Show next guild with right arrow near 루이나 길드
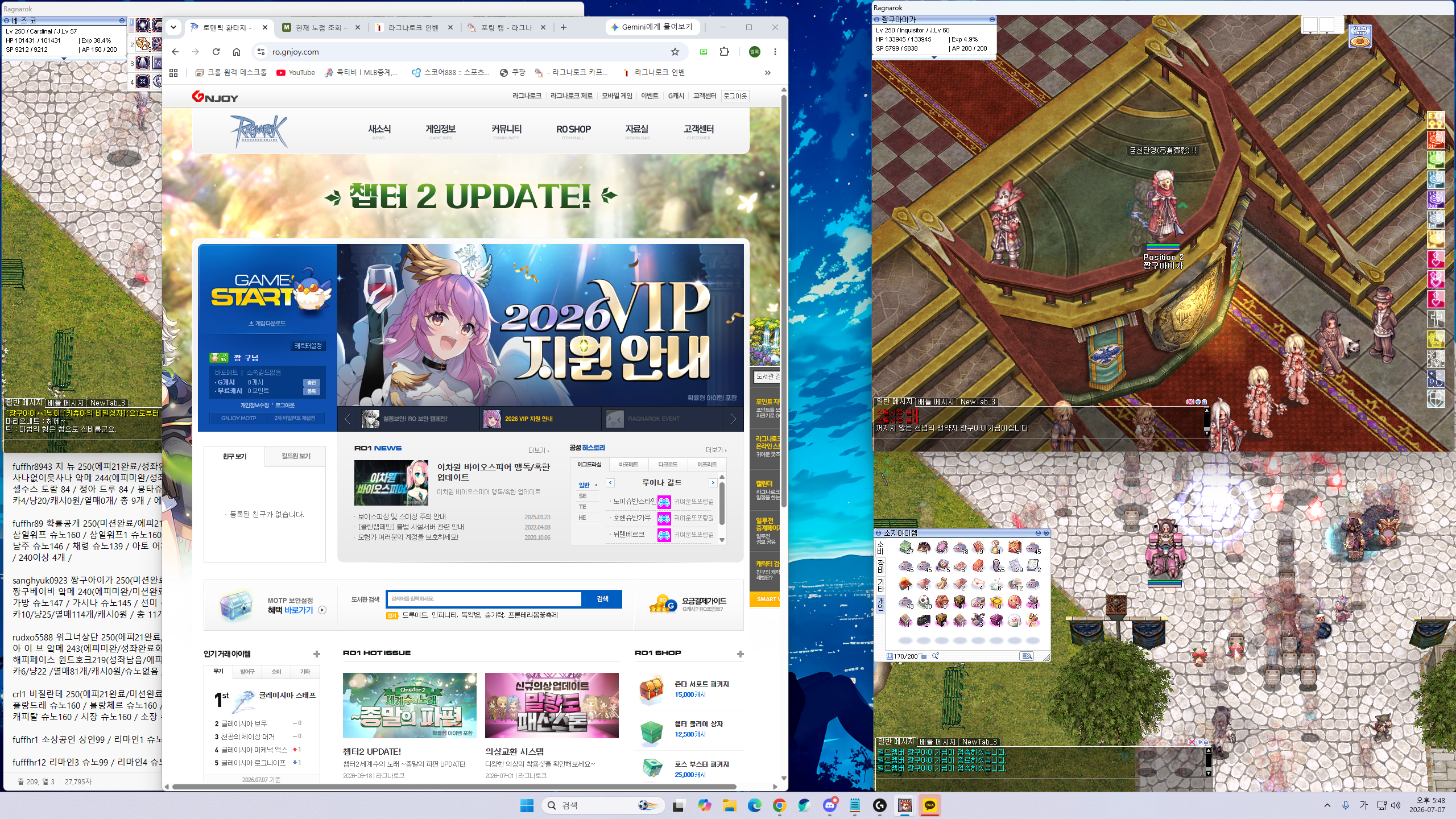 click(713, 483)
